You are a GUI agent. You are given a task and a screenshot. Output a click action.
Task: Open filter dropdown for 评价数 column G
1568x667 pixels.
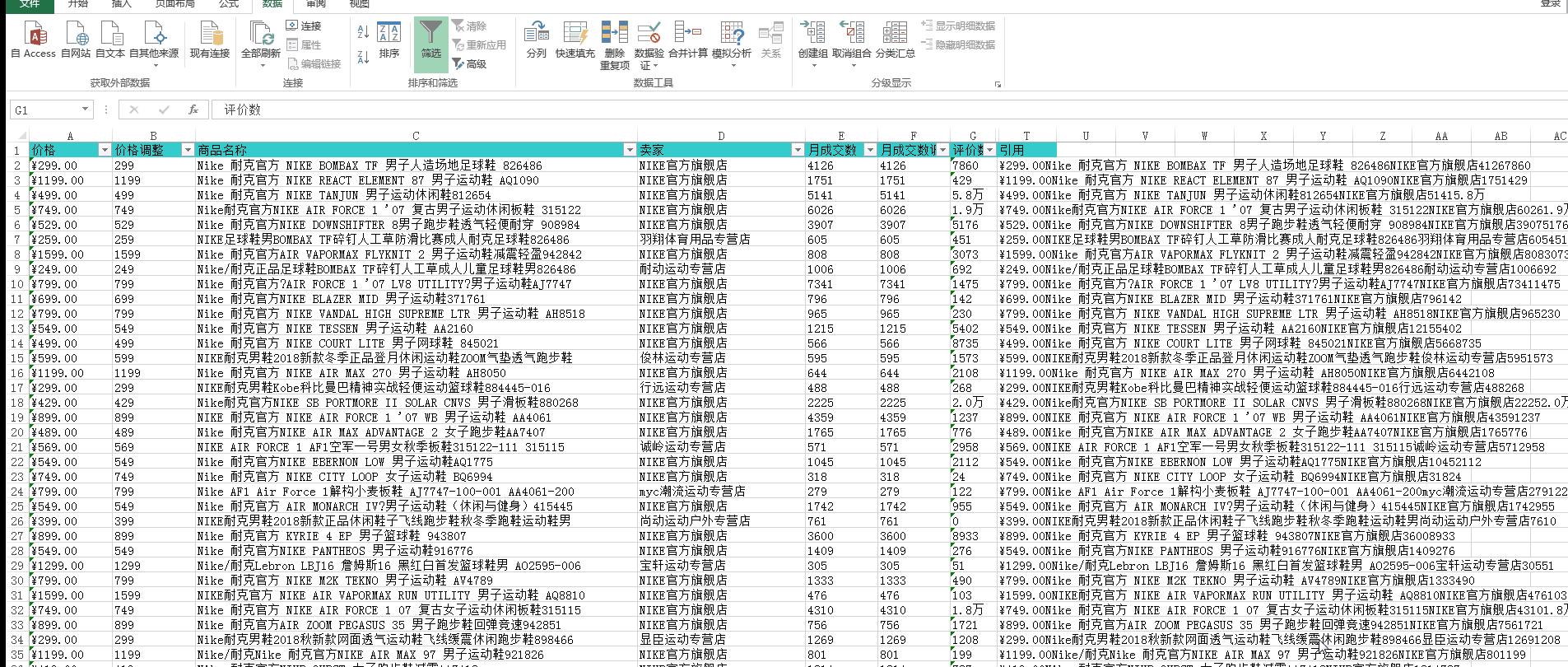coord(989,150)
